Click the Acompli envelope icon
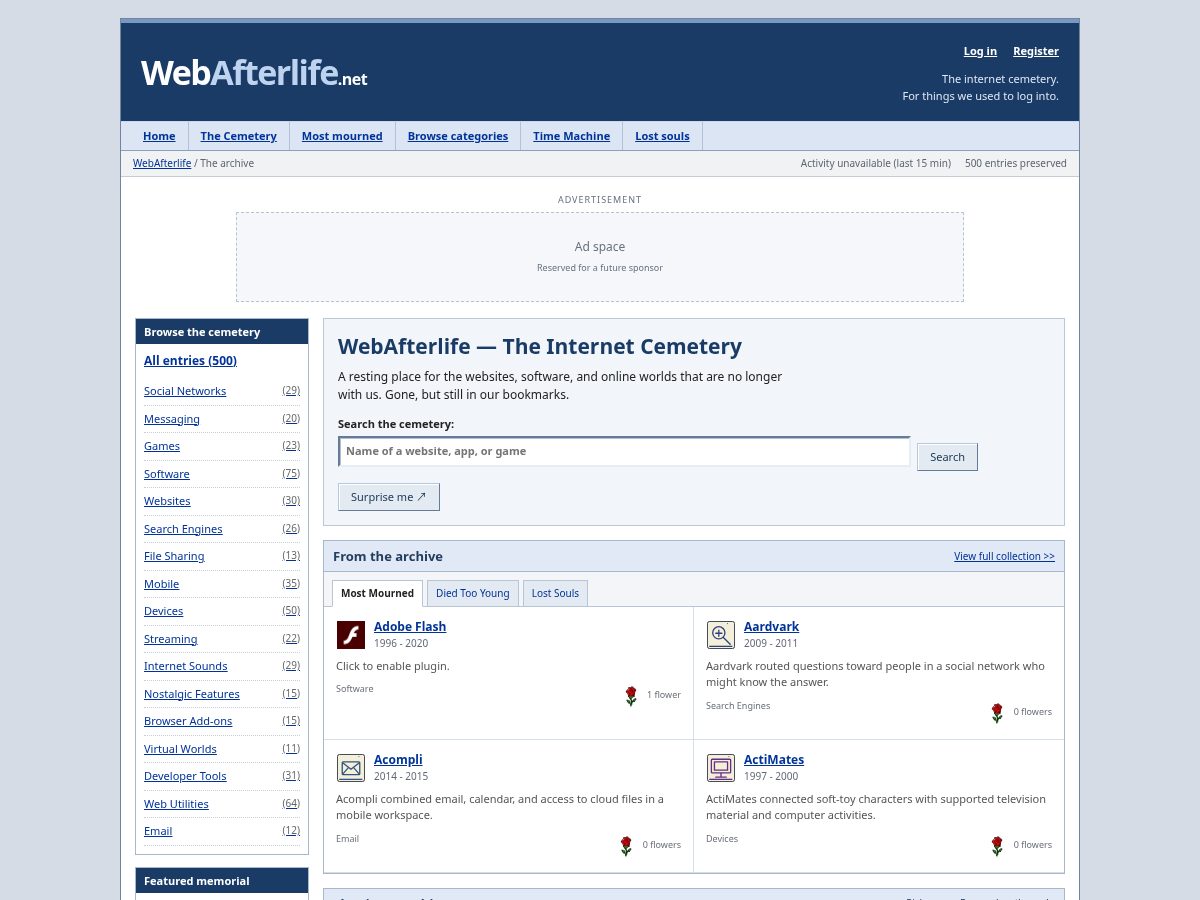The height and width of the screenshot is (900, 1200). click(x=351, y=768)
